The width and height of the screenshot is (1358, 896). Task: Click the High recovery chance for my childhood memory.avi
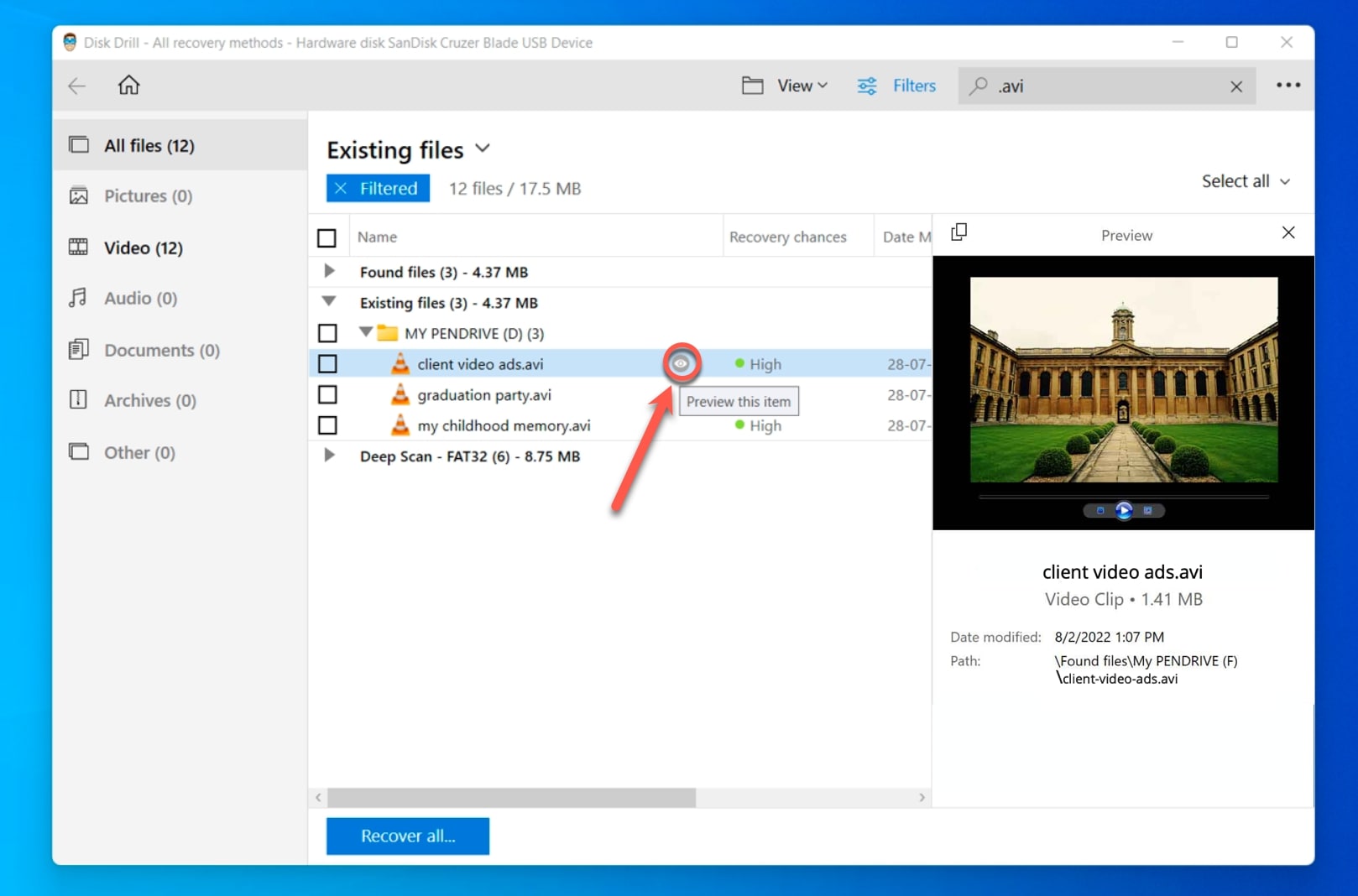758,425
